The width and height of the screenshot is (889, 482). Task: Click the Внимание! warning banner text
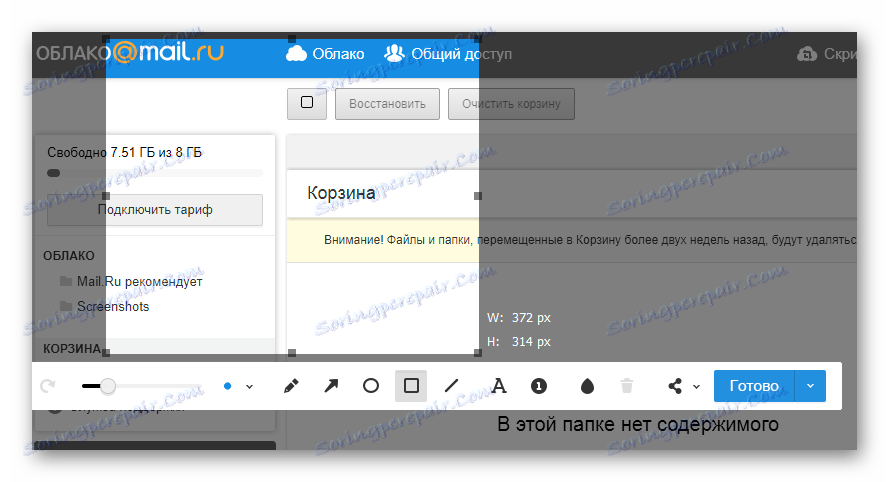pyautogui.click(x=590, y=240)
